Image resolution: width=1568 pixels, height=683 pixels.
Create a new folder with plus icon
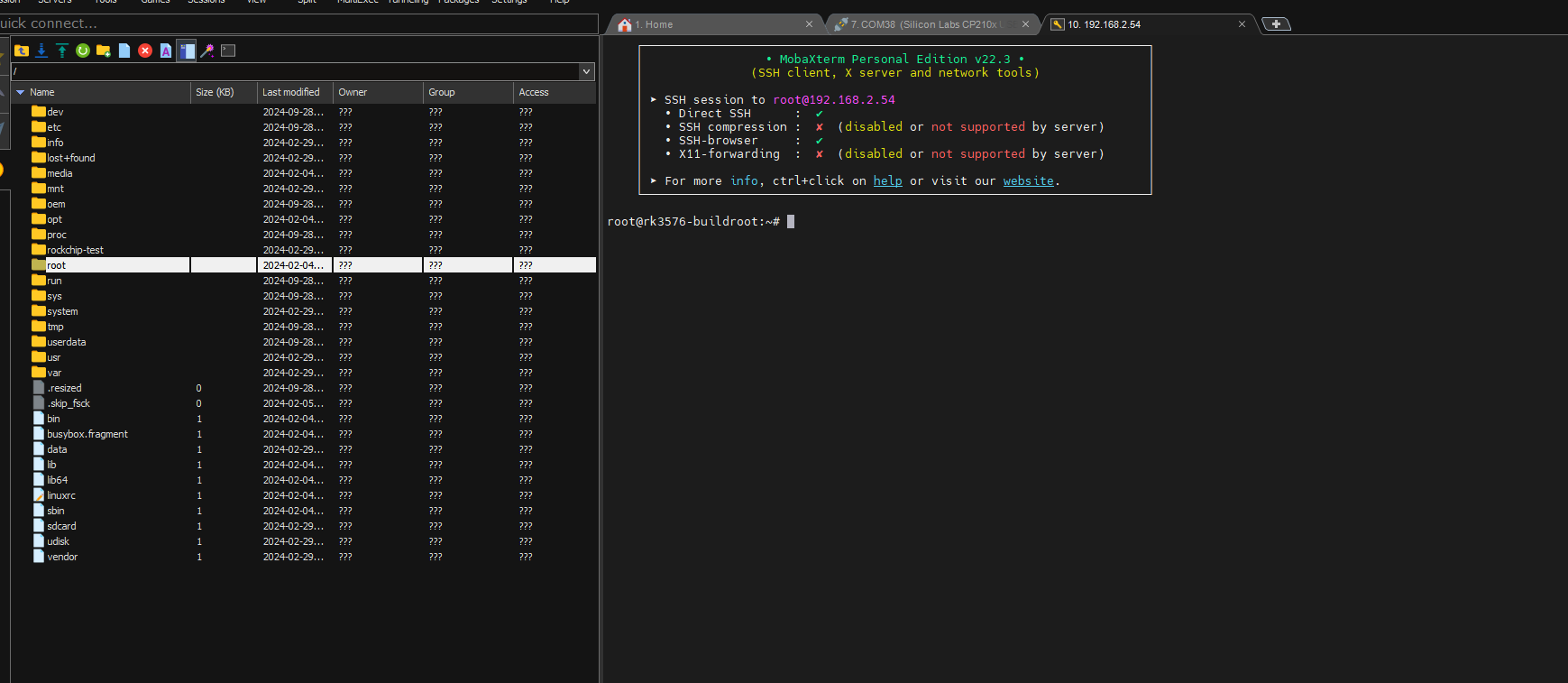pyautogui.click(x=104, y=51)
